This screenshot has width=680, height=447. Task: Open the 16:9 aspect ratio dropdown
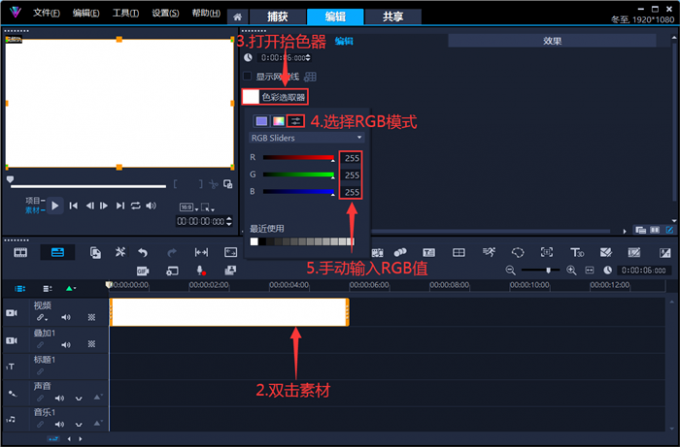point(189,207)
